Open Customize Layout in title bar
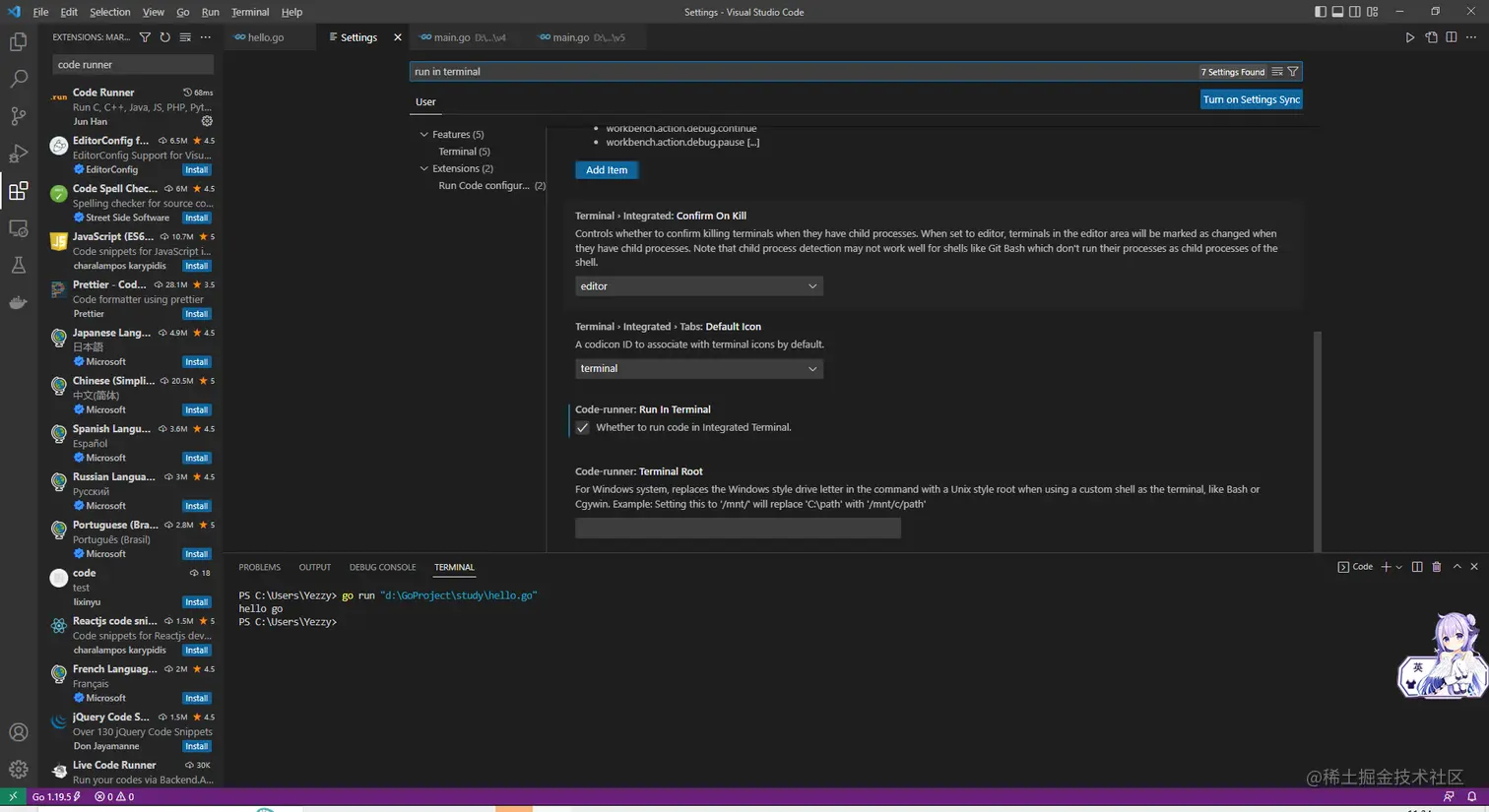This screenshot has width=1489, height=812. [x=1373, y=12]
